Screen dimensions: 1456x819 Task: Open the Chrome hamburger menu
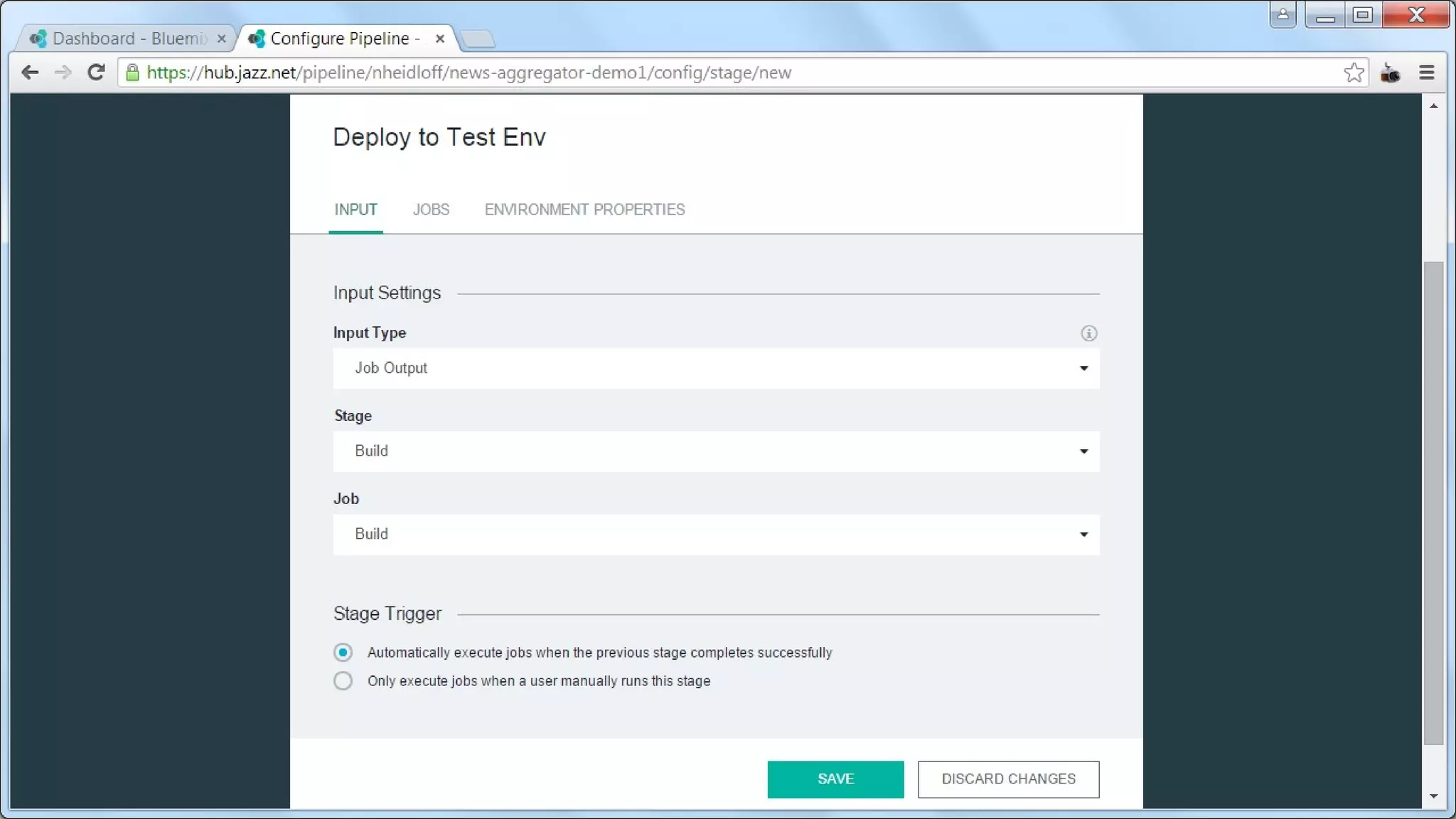(x=1426, y=73)
